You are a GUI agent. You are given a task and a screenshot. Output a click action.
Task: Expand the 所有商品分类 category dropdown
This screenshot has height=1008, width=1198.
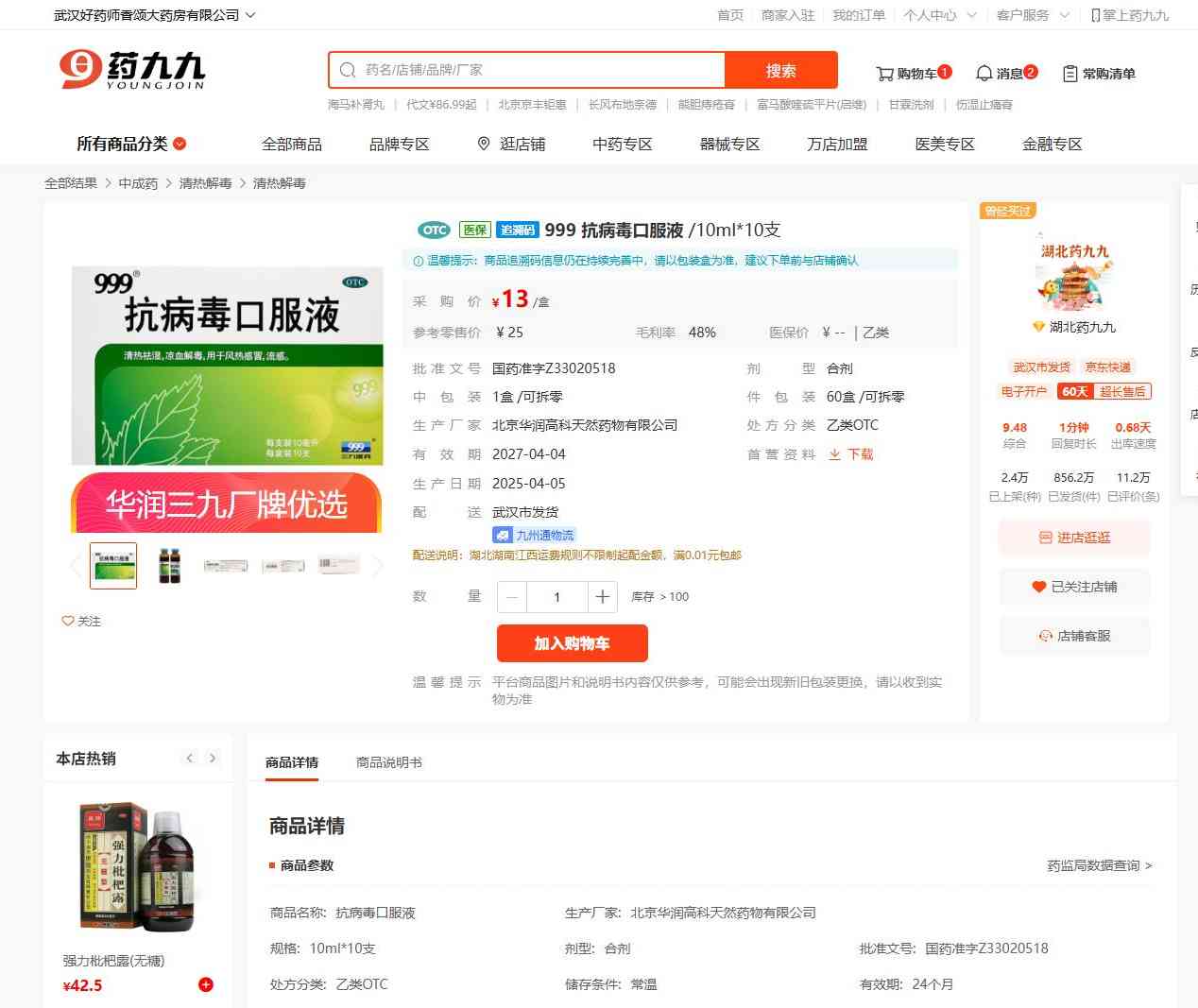131,144
